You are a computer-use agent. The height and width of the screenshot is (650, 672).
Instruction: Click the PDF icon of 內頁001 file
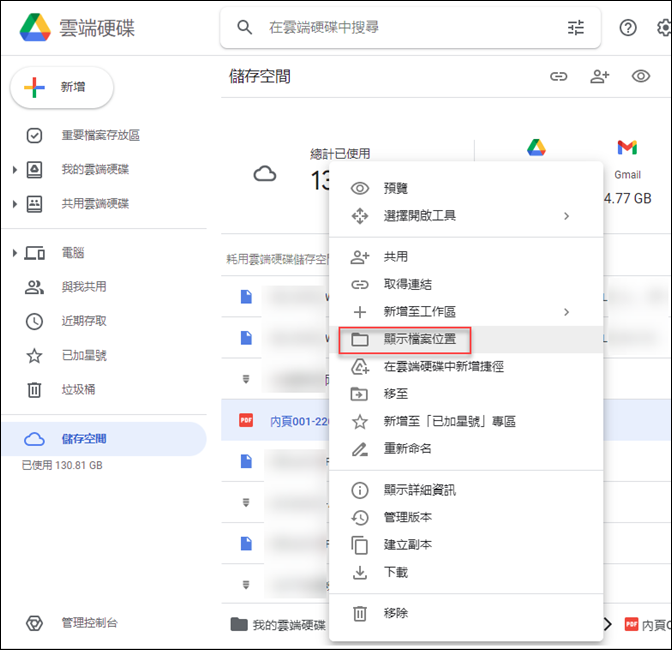click(246, 420)
